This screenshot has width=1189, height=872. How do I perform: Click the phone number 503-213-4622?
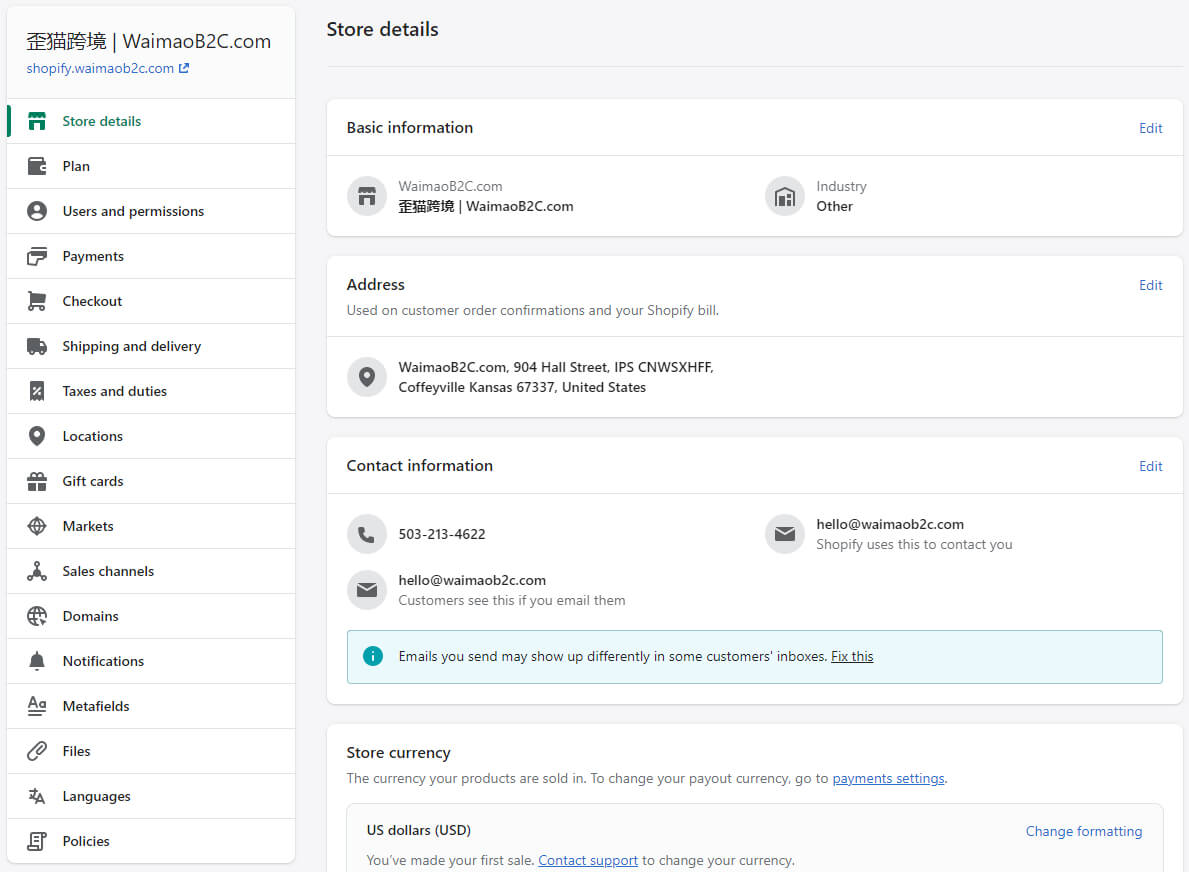[442, 535]
